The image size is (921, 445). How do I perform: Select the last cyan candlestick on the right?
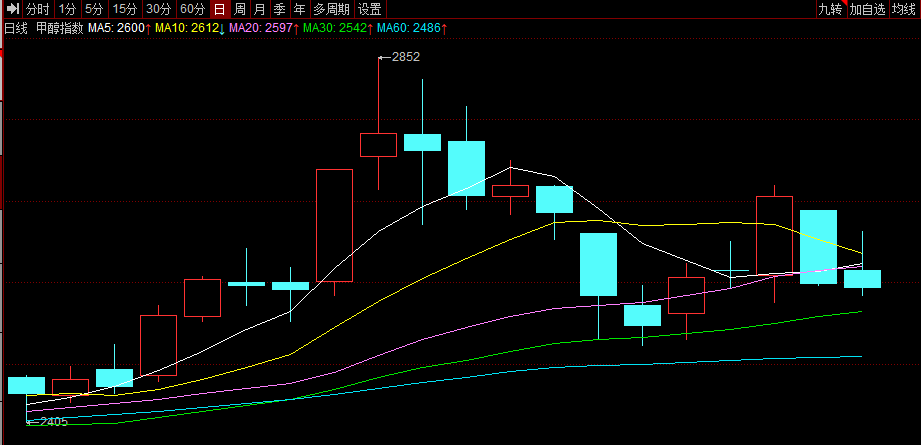pyautogui.click(x=862, y=279)
